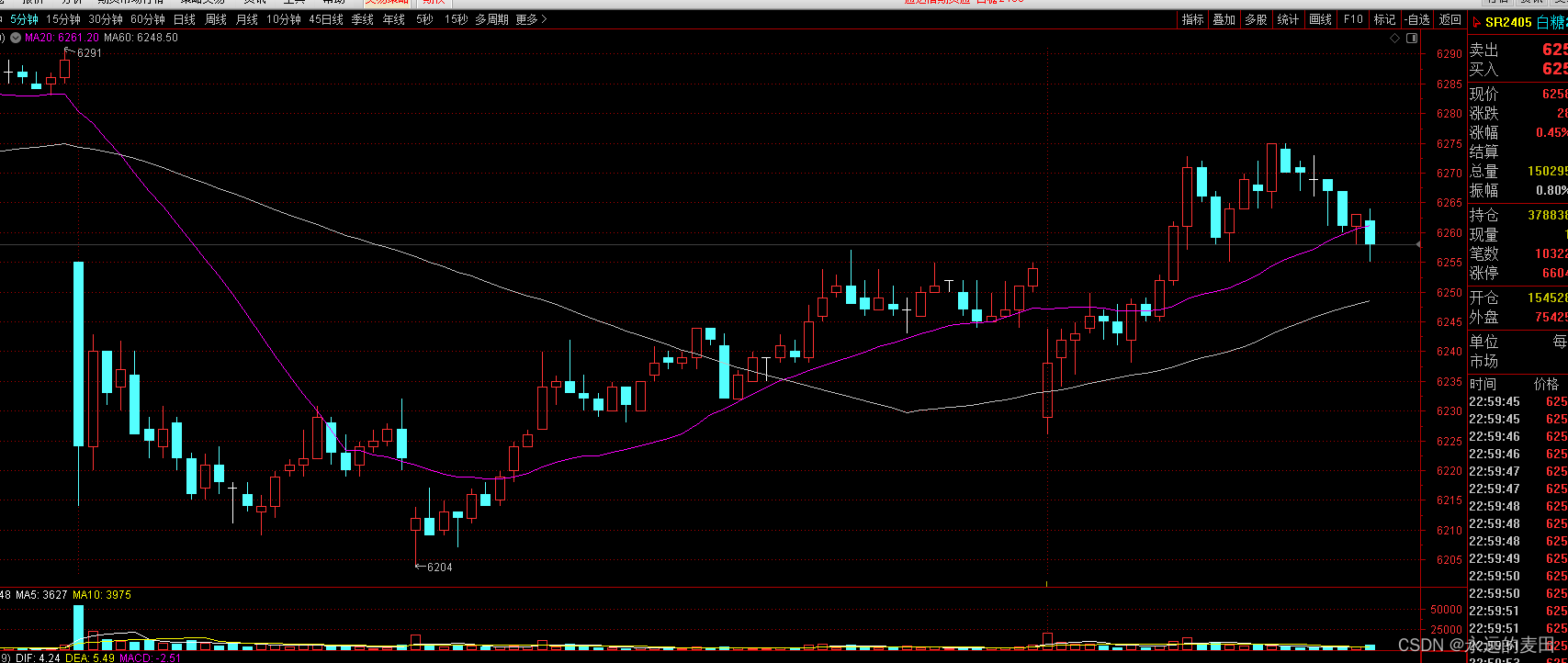Click the 涨停 limit-up row
The image size is (1568, 663).
click(1517, 273)
